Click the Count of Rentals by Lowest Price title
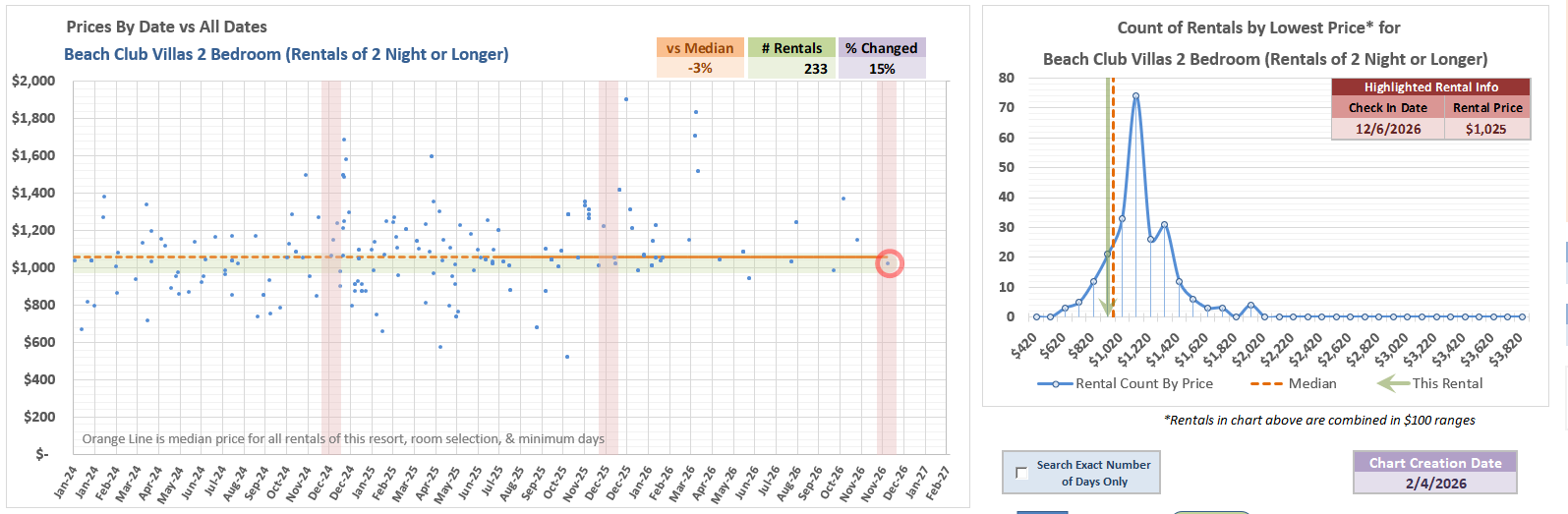 [1258, 28]
